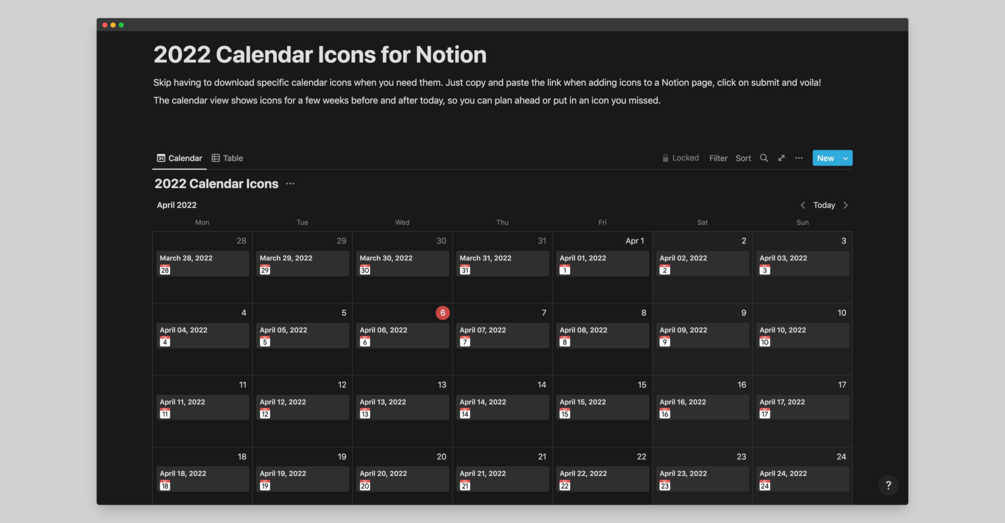The width and height of the screenshot is (1005, 523).
Task: Select the highlighted day 6 date
Action: pos(442,313)
